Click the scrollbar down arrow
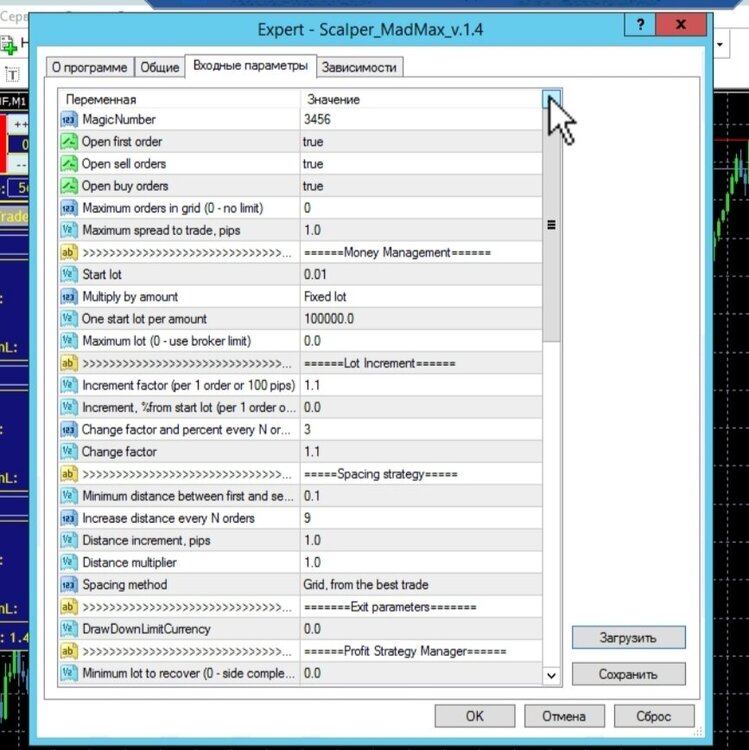The width and height of the screenshot is (749, 750). point(551,675)
